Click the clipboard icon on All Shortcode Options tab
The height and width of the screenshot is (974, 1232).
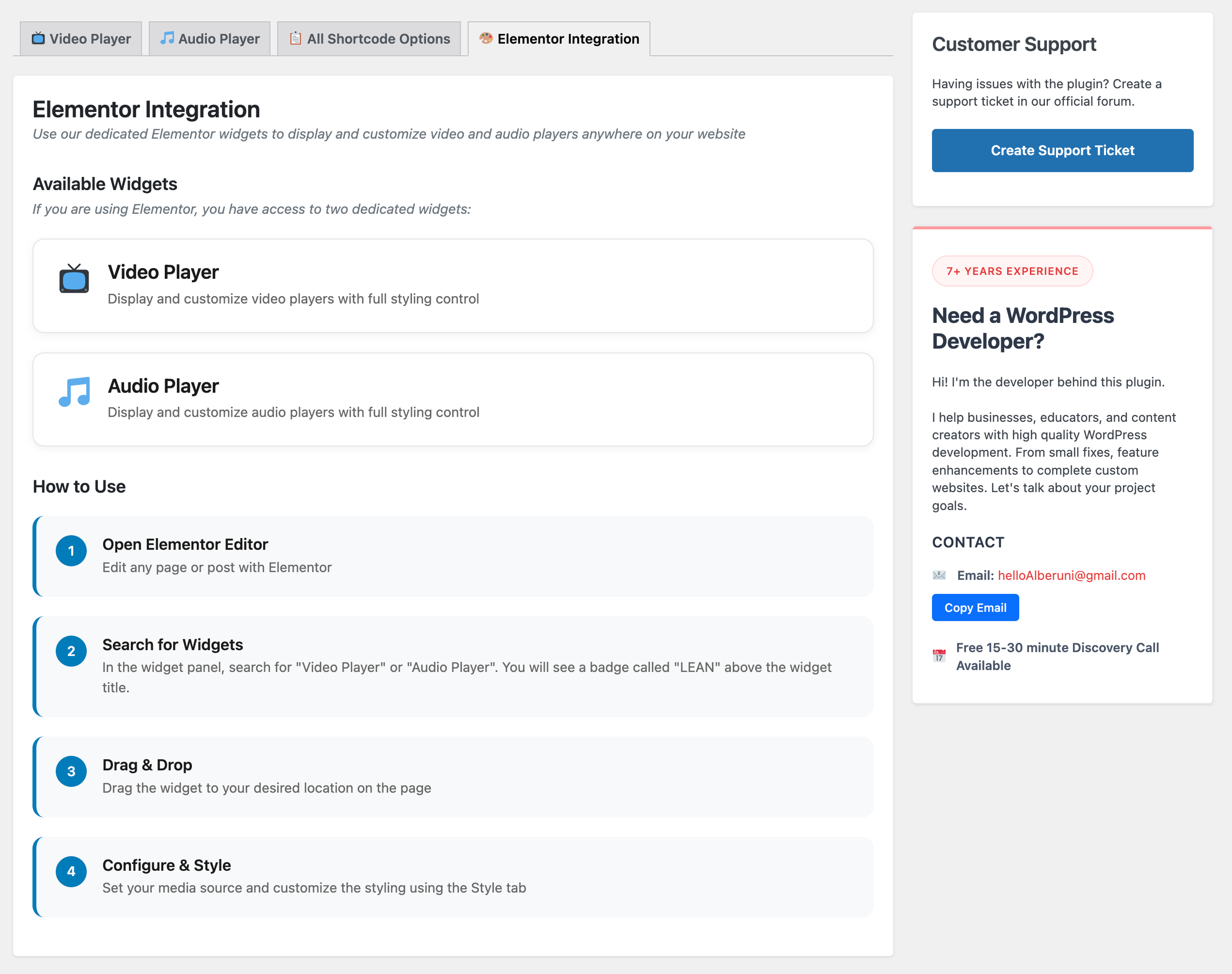coord(295,38)
